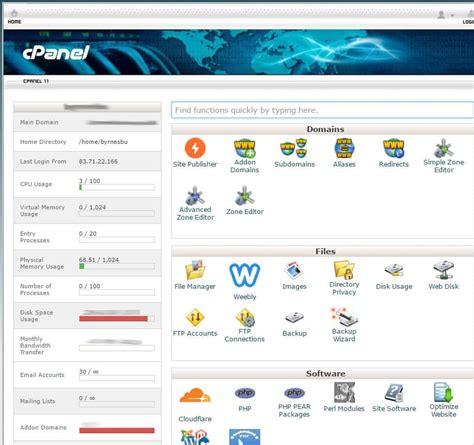The width and height of the screenshot is (474, 445).
Task: Click the cPanel logo banner
Action: (56, 53)
